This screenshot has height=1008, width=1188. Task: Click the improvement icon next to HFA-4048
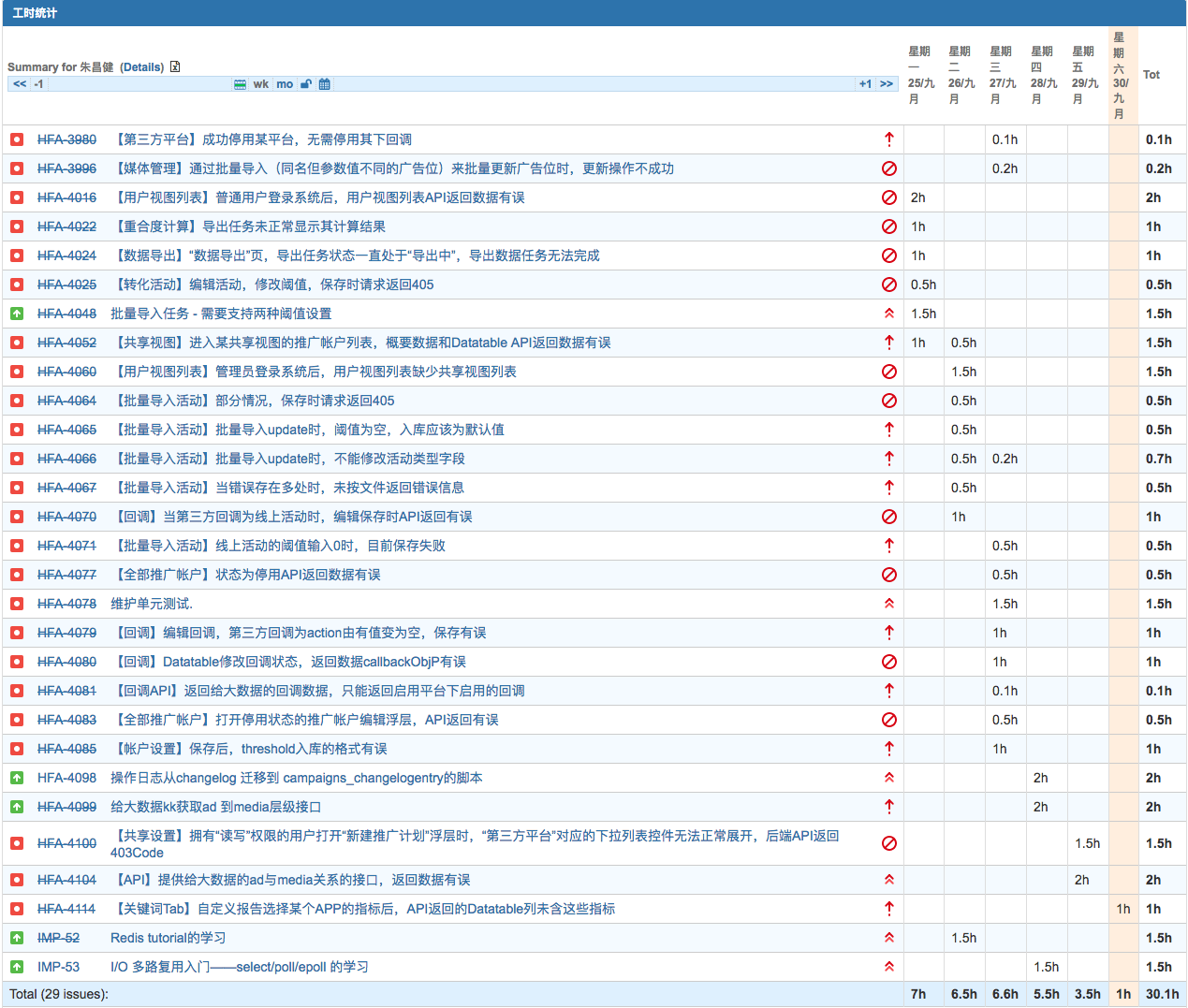point(17,314)
